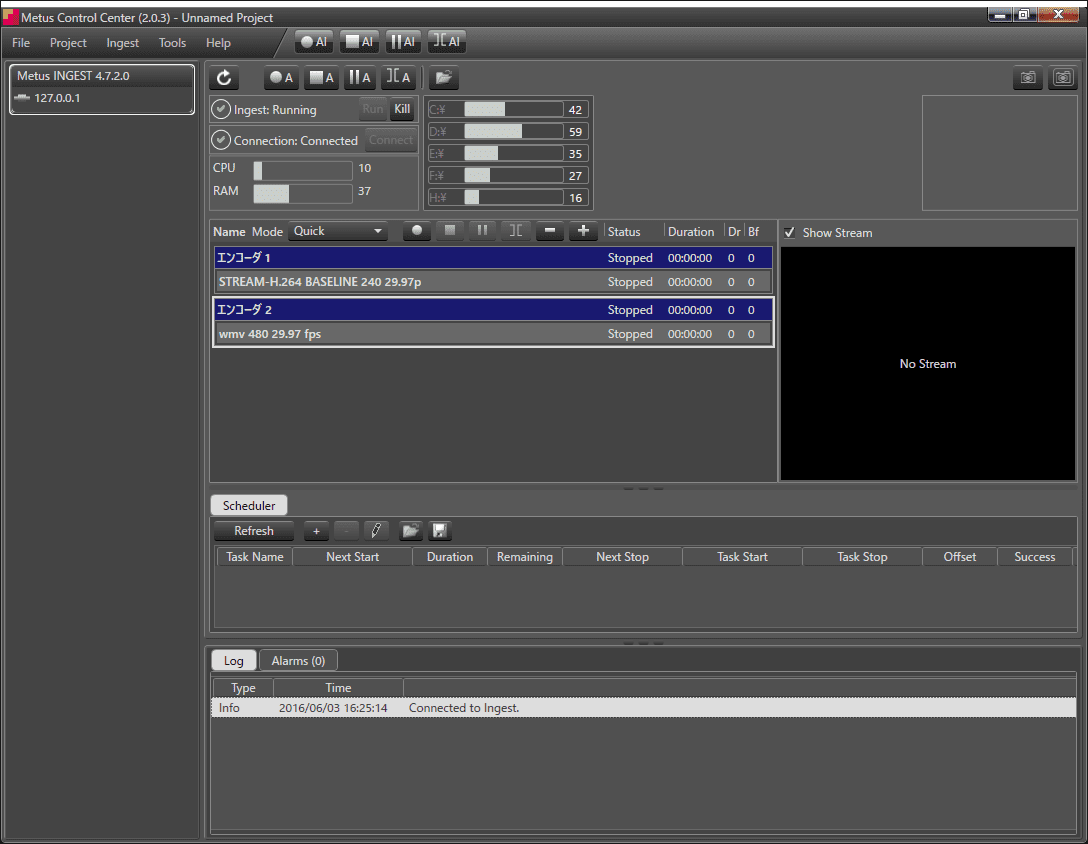1088x844 pixels.
Task: Click the edit task pencil icon
Action: [x=376, y=531]
